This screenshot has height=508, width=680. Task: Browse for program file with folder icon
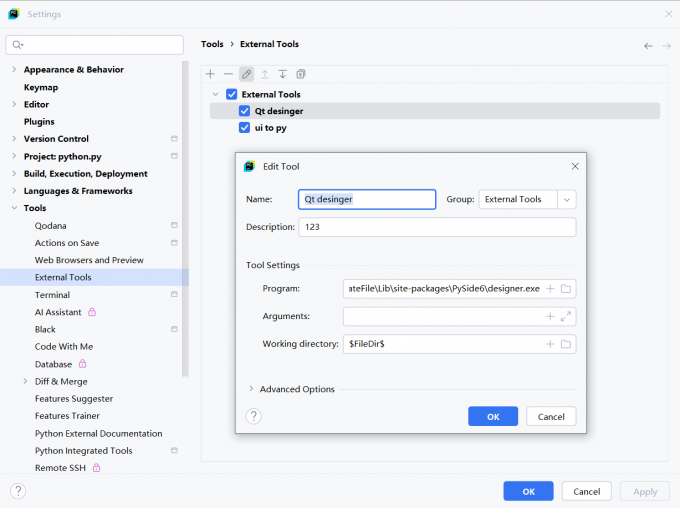[x=566, y=288]
